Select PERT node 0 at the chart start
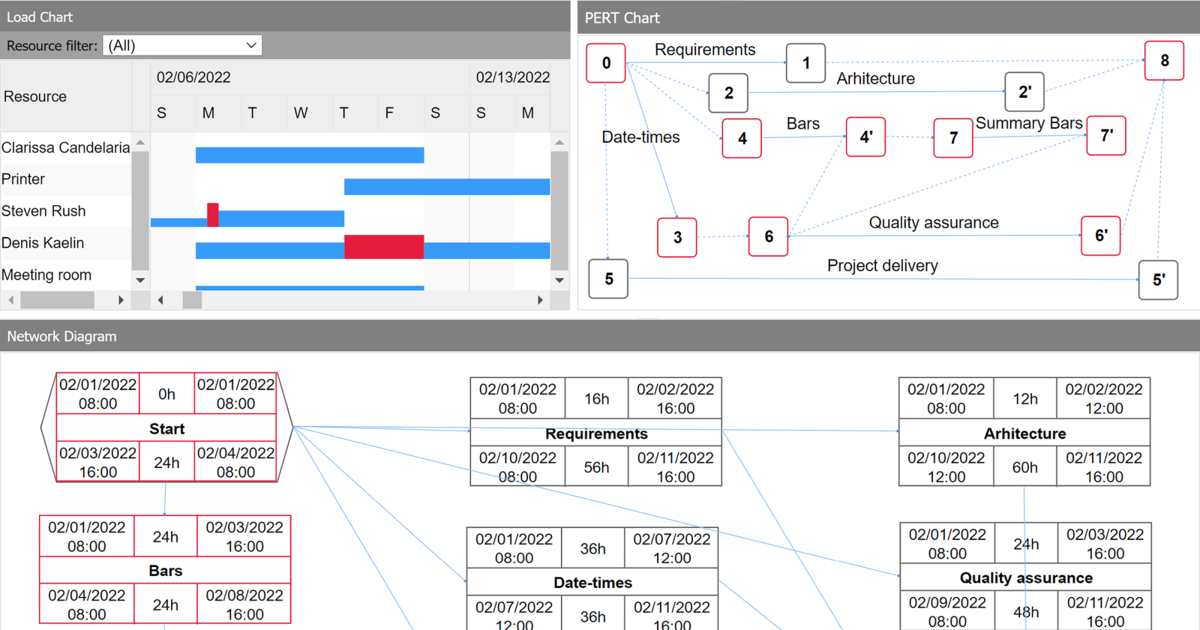Screen dimensions: 1200x630 point(605,62)
